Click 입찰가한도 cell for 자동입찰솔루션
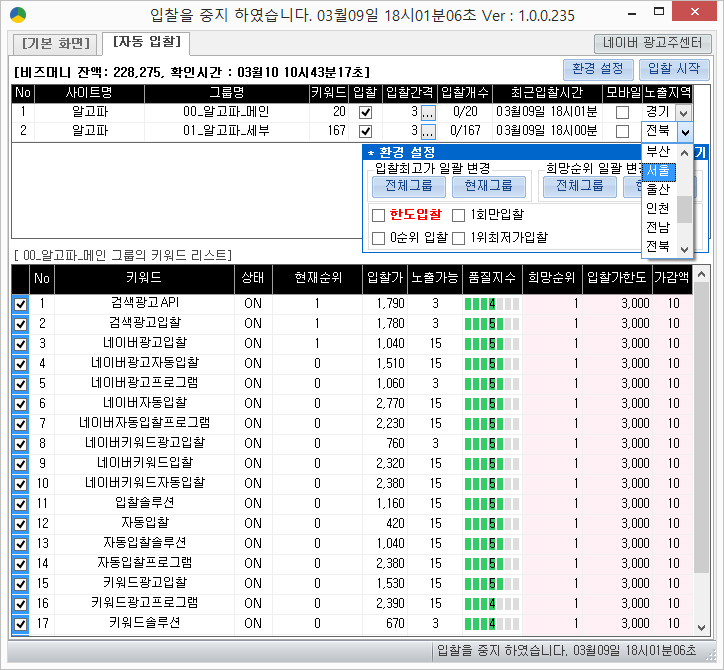Image resolution: width=724 pixels, height=670 pixels. tap(617, 543)
